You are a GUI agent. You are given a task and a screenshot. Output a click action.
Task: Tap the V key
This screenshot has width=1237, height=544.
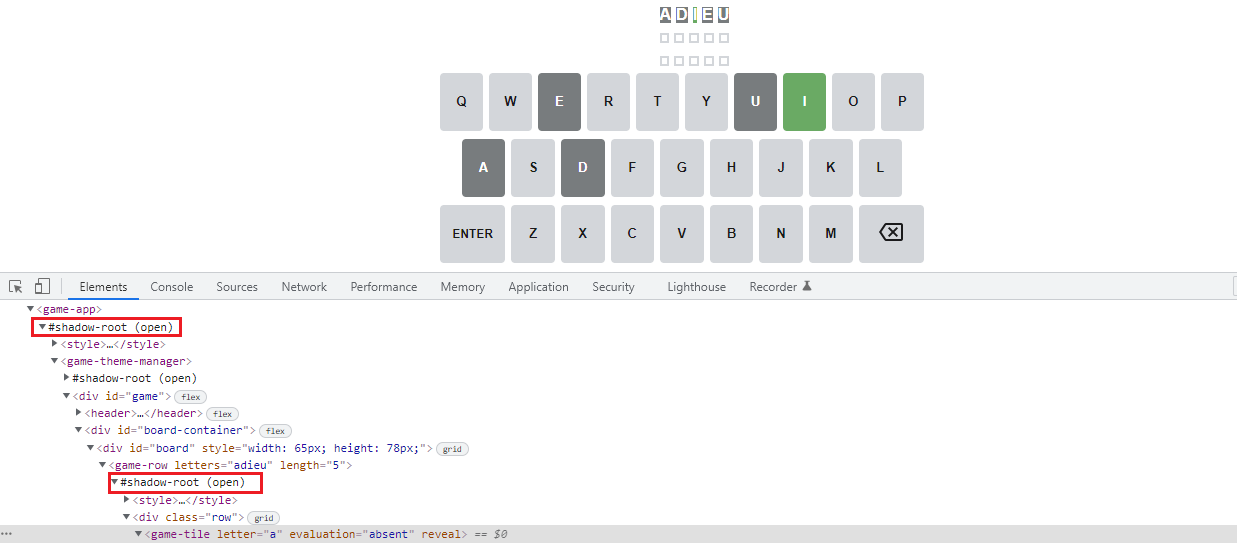(x=682, y=233)
